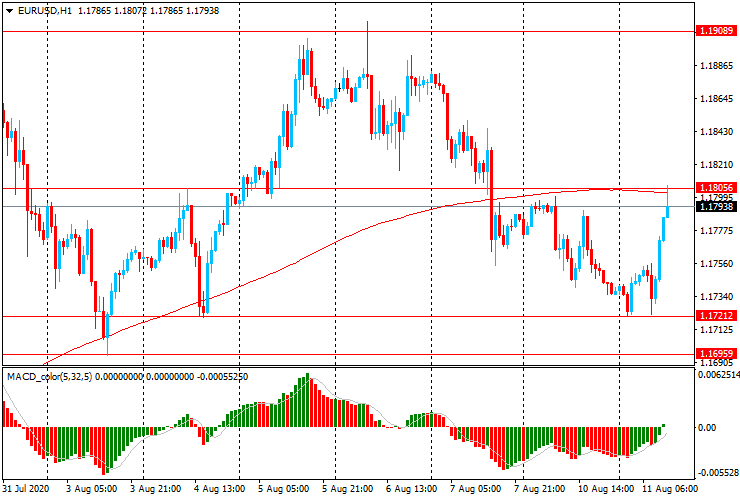Image resolution: width=740 pixels, height=500 pixels.
Task: Click the 31 Jul 2020 date label
Action: click(25, 489)
